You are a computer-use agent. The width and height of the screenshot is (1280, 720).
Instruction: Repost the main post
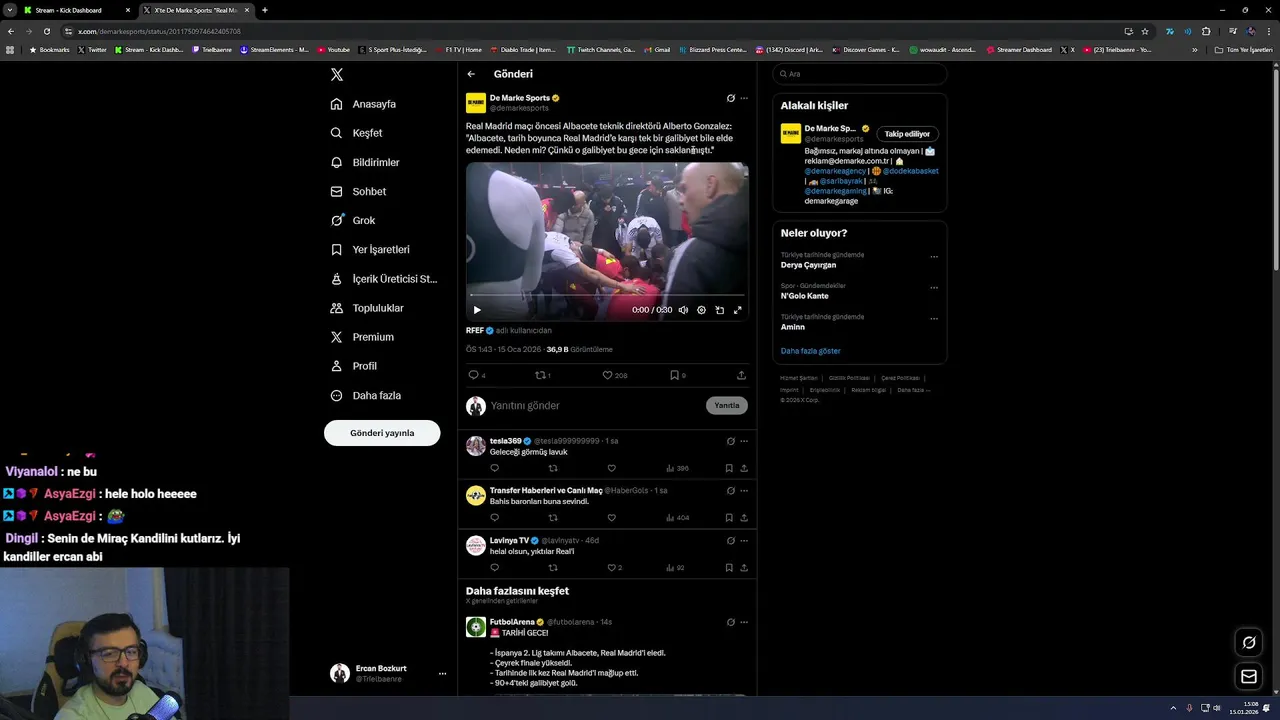point(541,375)
